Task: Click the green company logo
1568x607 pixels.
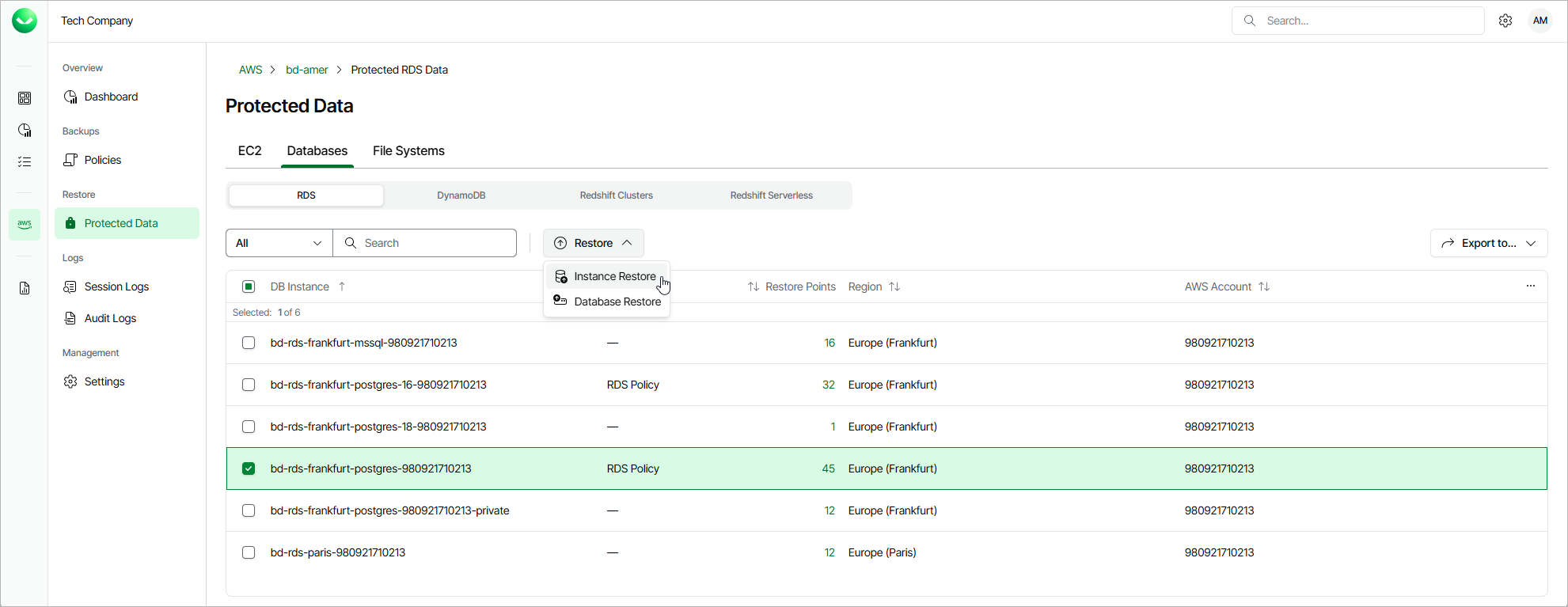Action: 25,21
